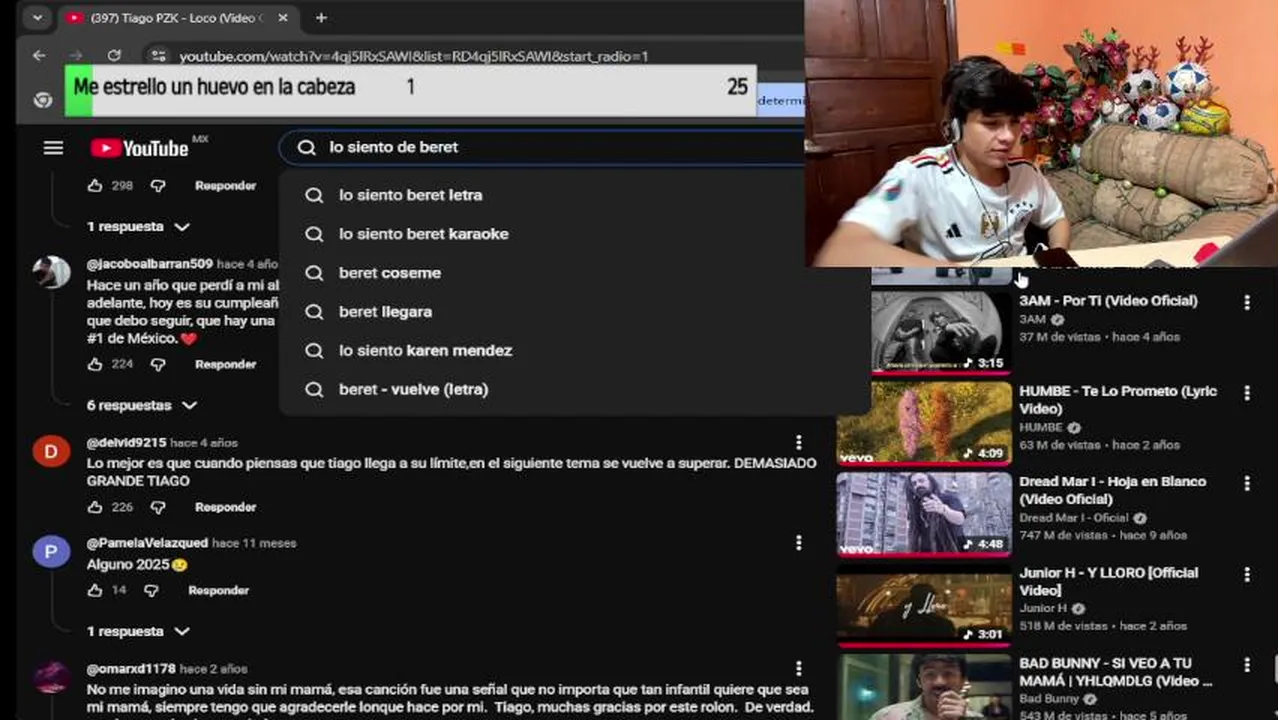This screenshot has height=720, width=1278.
Task: Click the omarxd1178 profile avatar
Action: click(51, 677)
